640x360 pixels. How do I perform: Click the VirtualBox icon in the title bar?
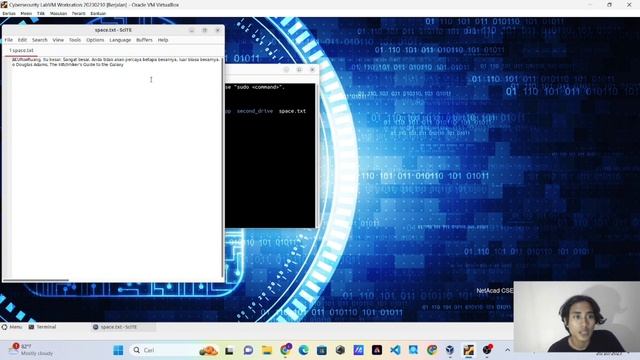point(4,4)
